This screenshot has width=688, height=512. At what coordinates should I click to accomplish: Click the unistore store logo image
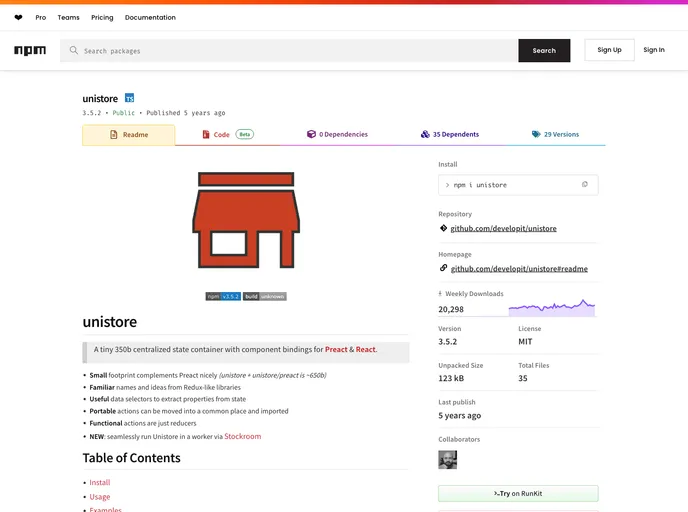[x=246, y=220]
